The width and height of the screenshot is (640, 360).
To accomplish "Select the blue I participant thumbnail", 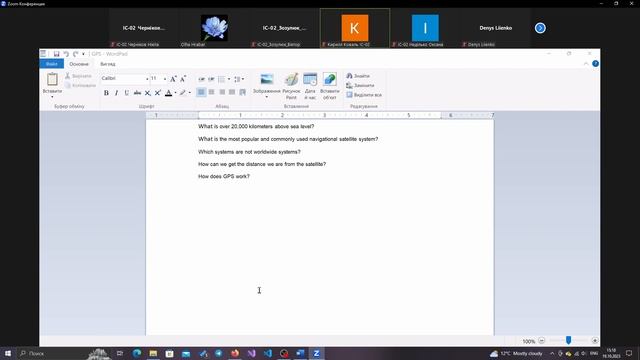I will tap(425, 28).
